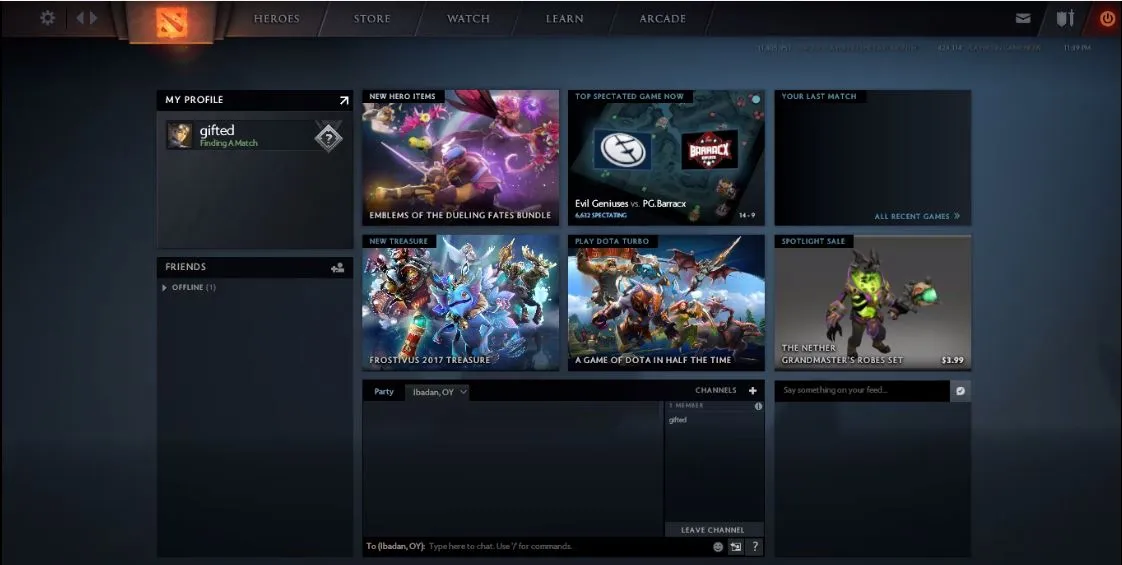The image size is (1122, 565).
Task: Click the add friend icon
Action: tap(338, 267)
